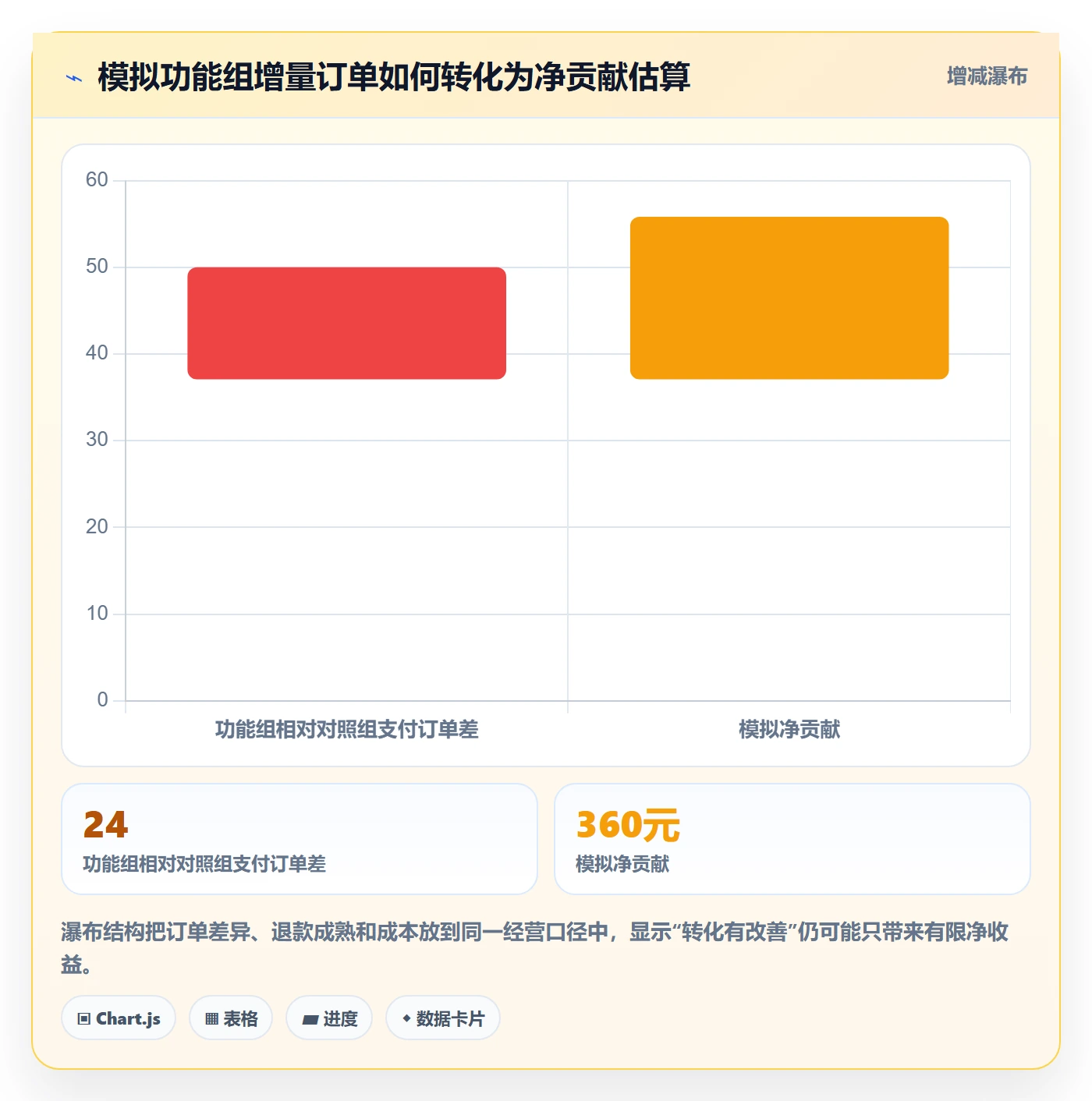
Task: Click the title 模拟功能组增量订单如何转化为净贡献估算
Action: point(394,77)
